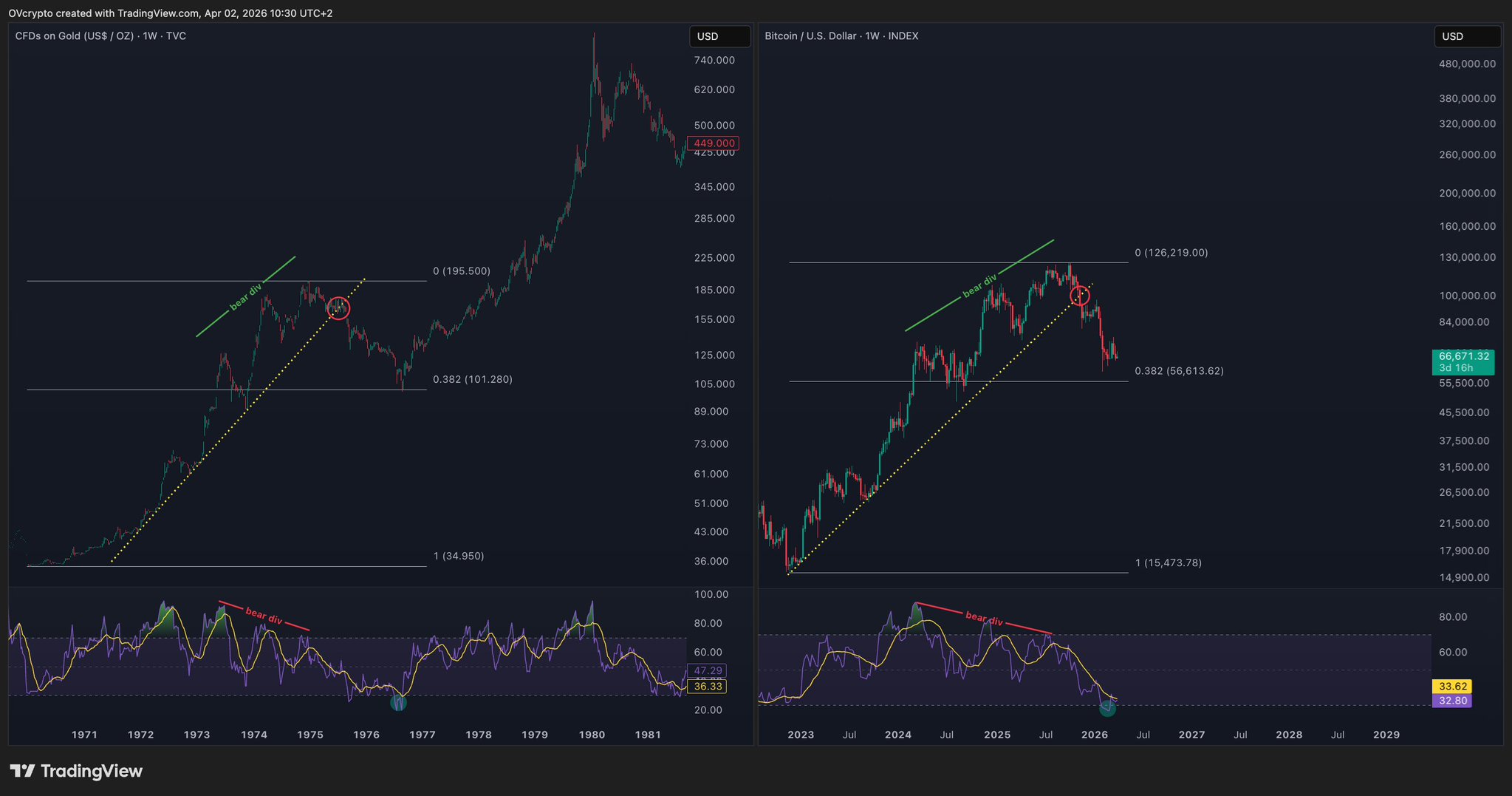
Task: Click the green bear div label on the Gold chart
Action: point(245,297)
